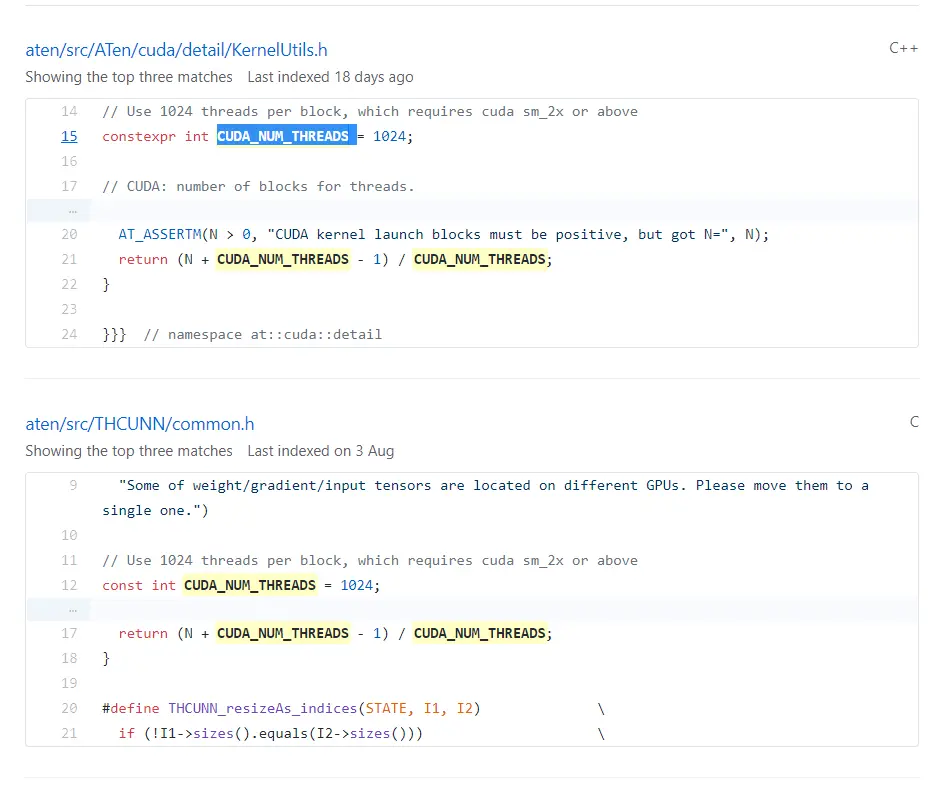This screenshot has width=932, height=788.
Task: Click line number 17 in common.h return statement
Action: pyautogui.click(x=69, y=633)
